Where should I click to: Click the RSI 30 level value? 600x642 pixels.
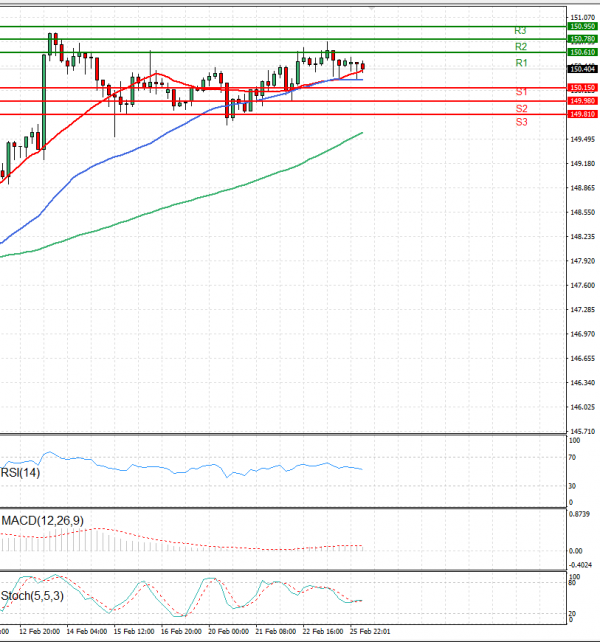pos(572,486)
